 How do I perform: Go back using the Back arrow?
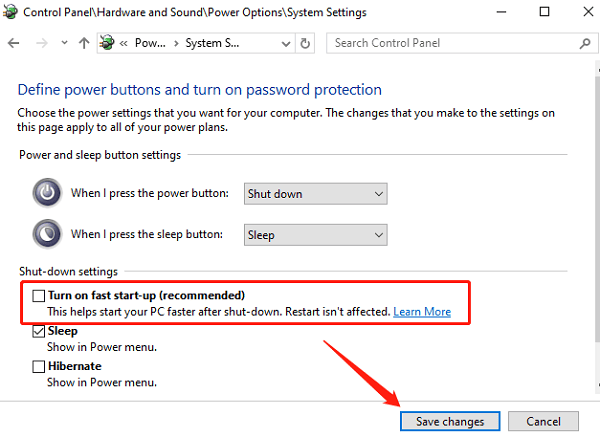[15, 44]
